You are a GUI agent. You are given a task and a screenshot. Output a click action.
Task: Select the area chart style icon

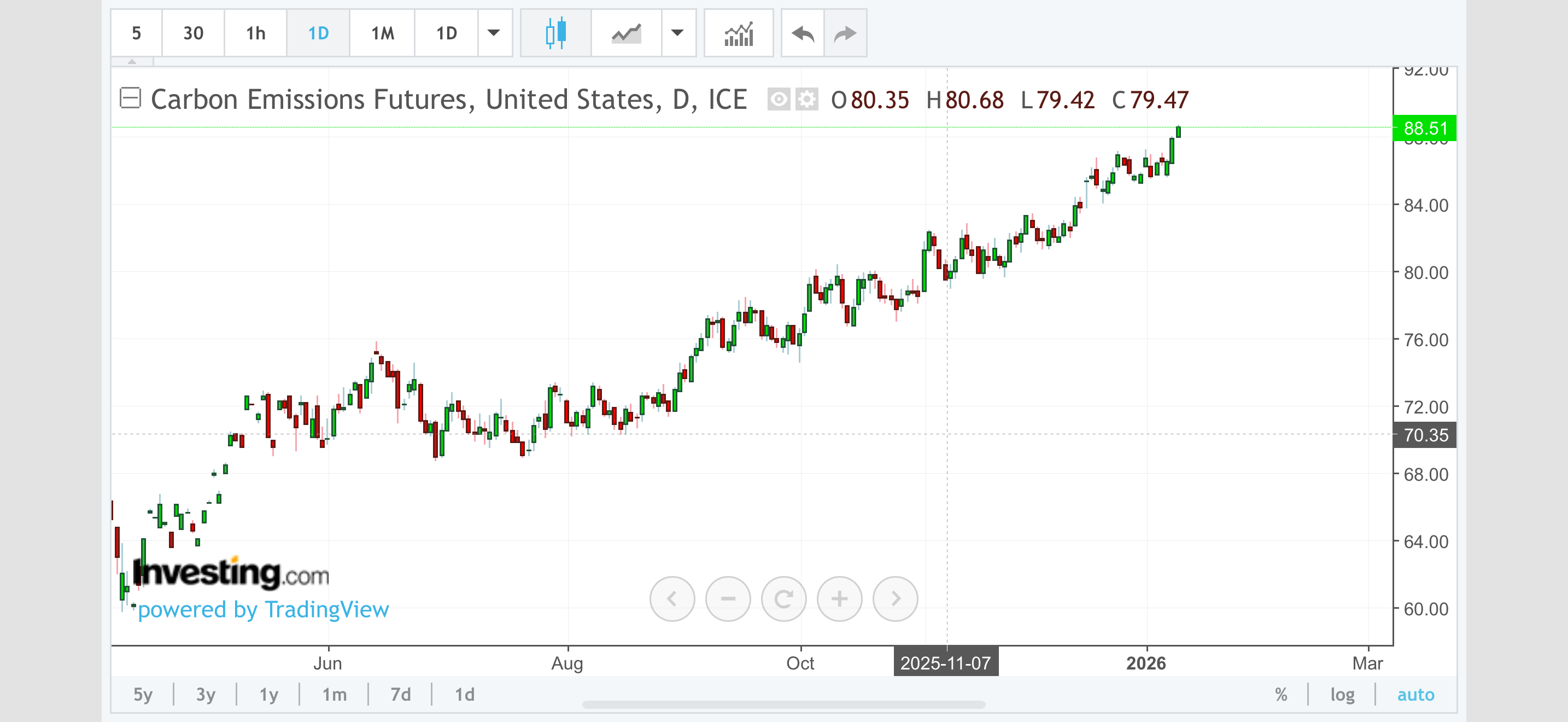[x=627, y=33]
